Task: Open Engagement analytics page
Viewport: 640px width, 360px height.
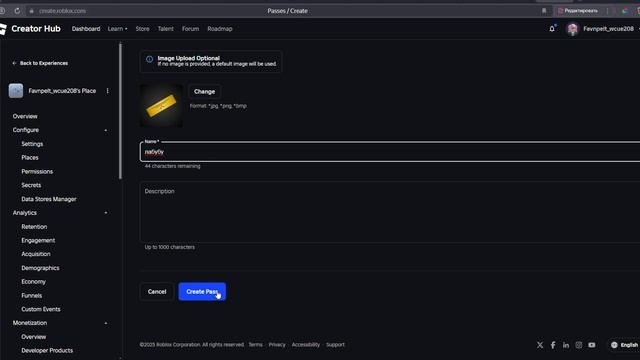Action: 38,240
